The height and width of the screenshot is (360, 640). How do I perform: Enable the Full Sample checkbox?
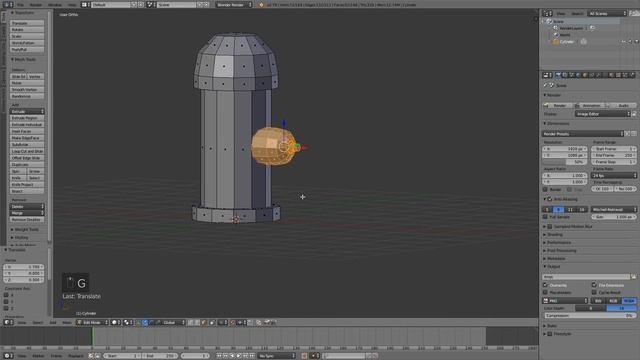click(545, 217)
